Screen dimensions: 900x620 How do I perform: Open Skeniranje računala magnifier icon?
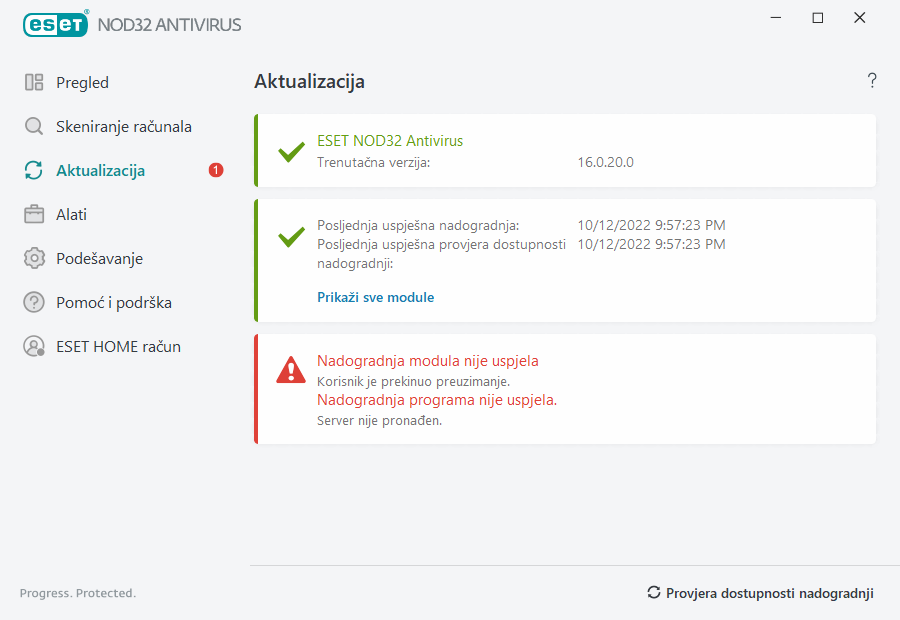point(34,126)
